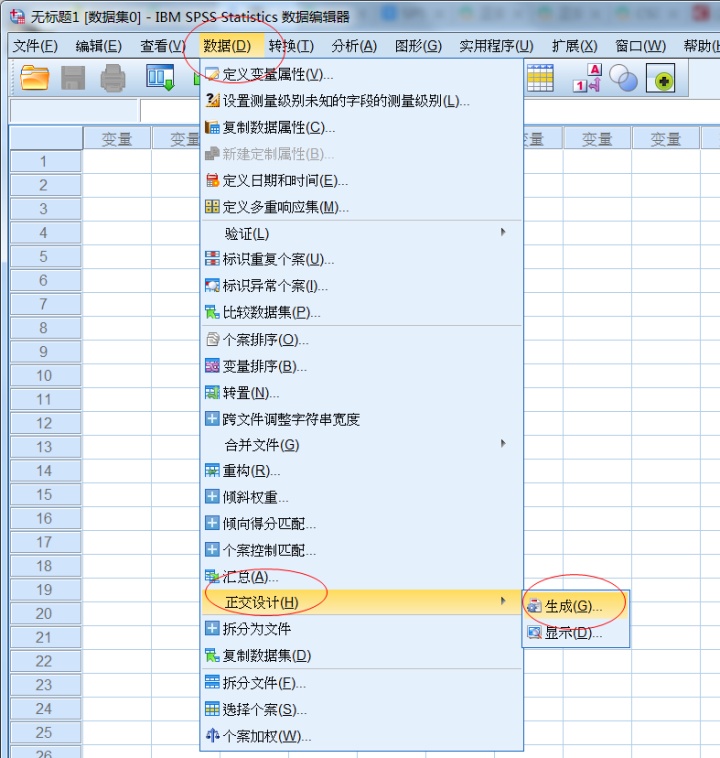Choose 设置测量级别未知的字段的测量级别(L) entry
720x758 pixels.
tap(361, 101)
